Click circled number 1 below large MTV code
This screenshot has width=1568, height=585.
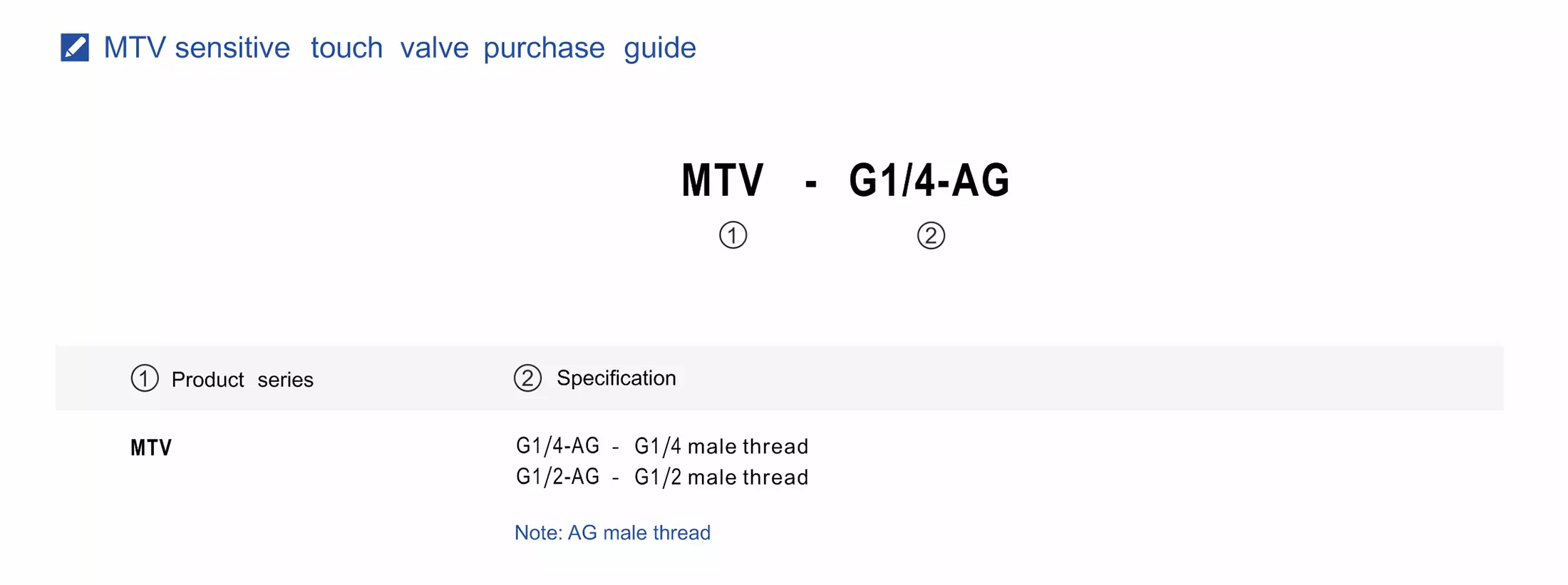pyautogui.click(x=733, y=235)
